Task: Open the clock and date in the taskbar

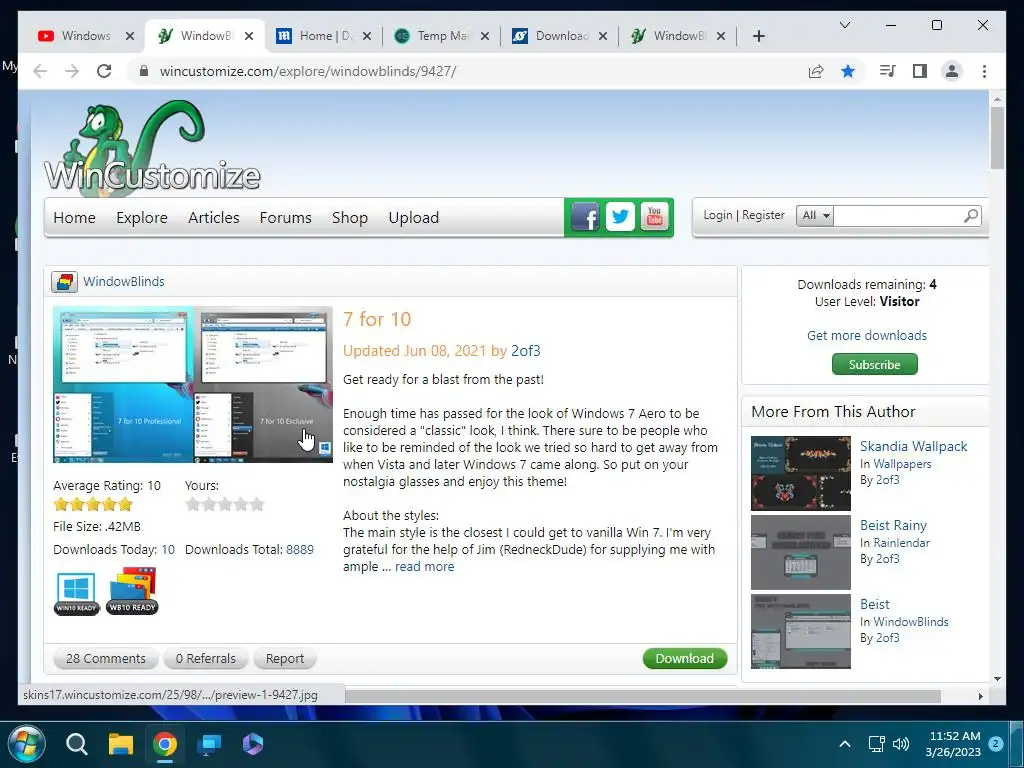Action: tap(954, 744)
